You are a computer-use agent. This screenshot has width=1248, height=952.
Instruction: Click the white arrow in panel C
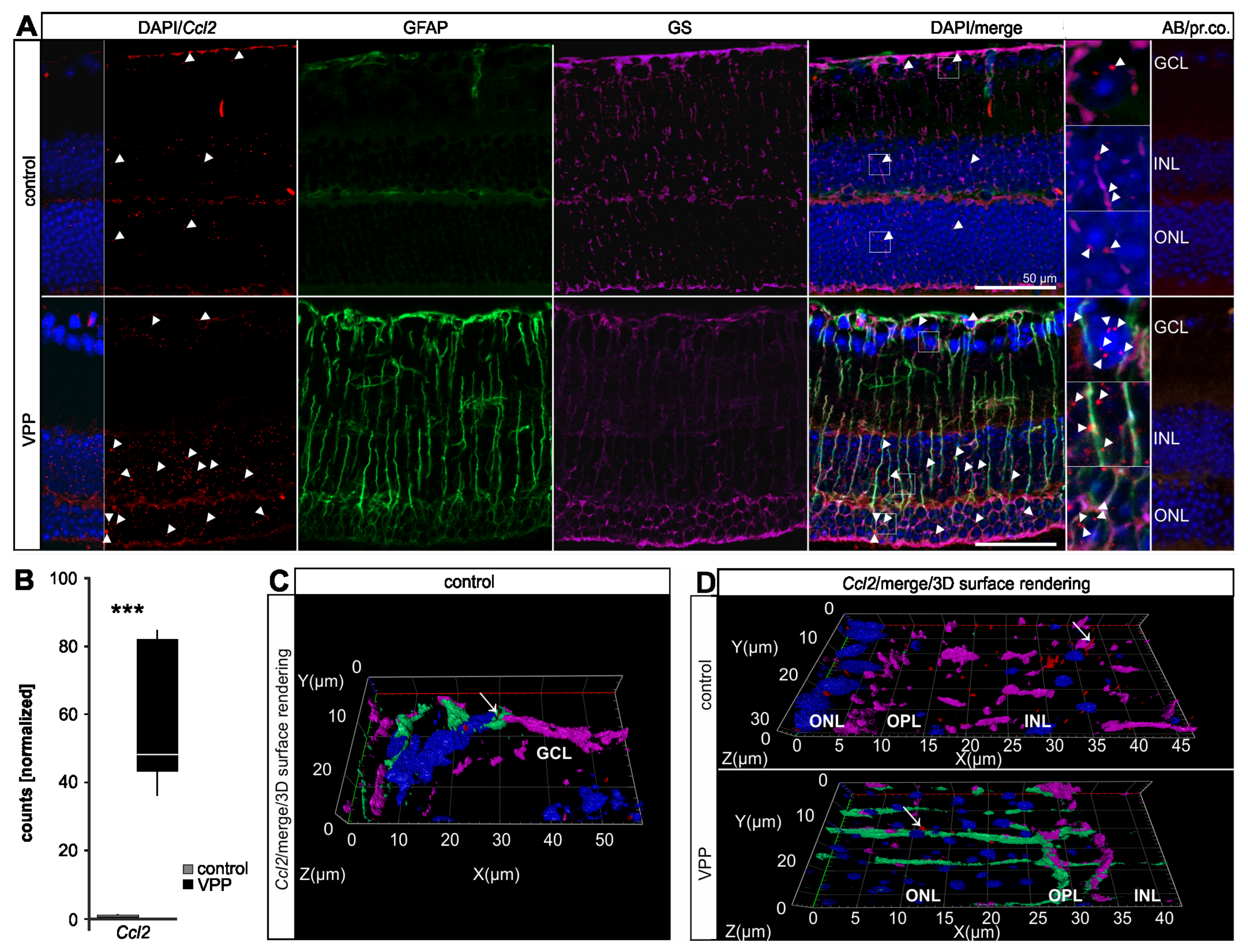click(488, 702)
